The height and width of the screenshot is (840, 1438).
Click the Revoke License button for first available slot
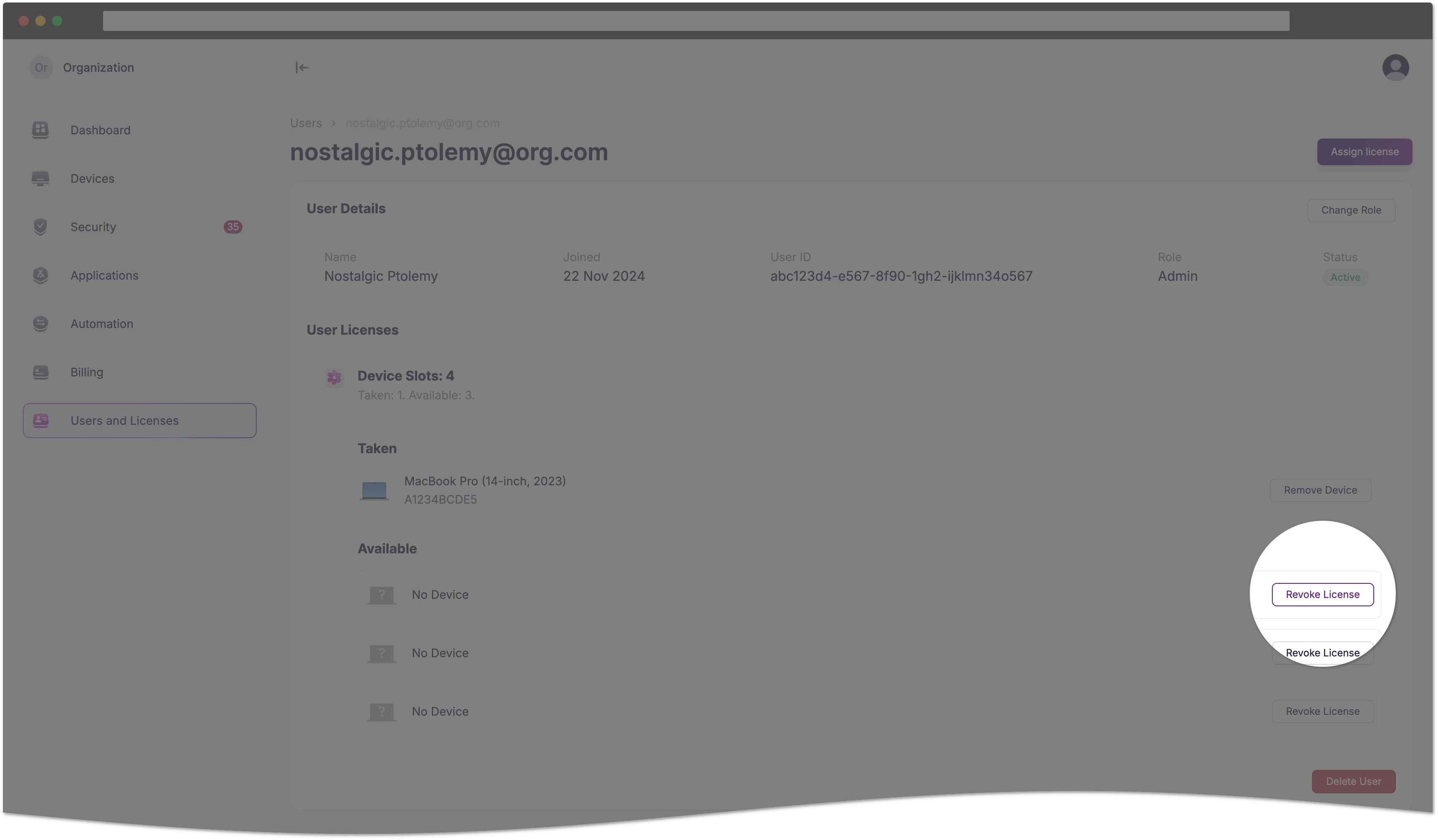(x=1323, y=594)
